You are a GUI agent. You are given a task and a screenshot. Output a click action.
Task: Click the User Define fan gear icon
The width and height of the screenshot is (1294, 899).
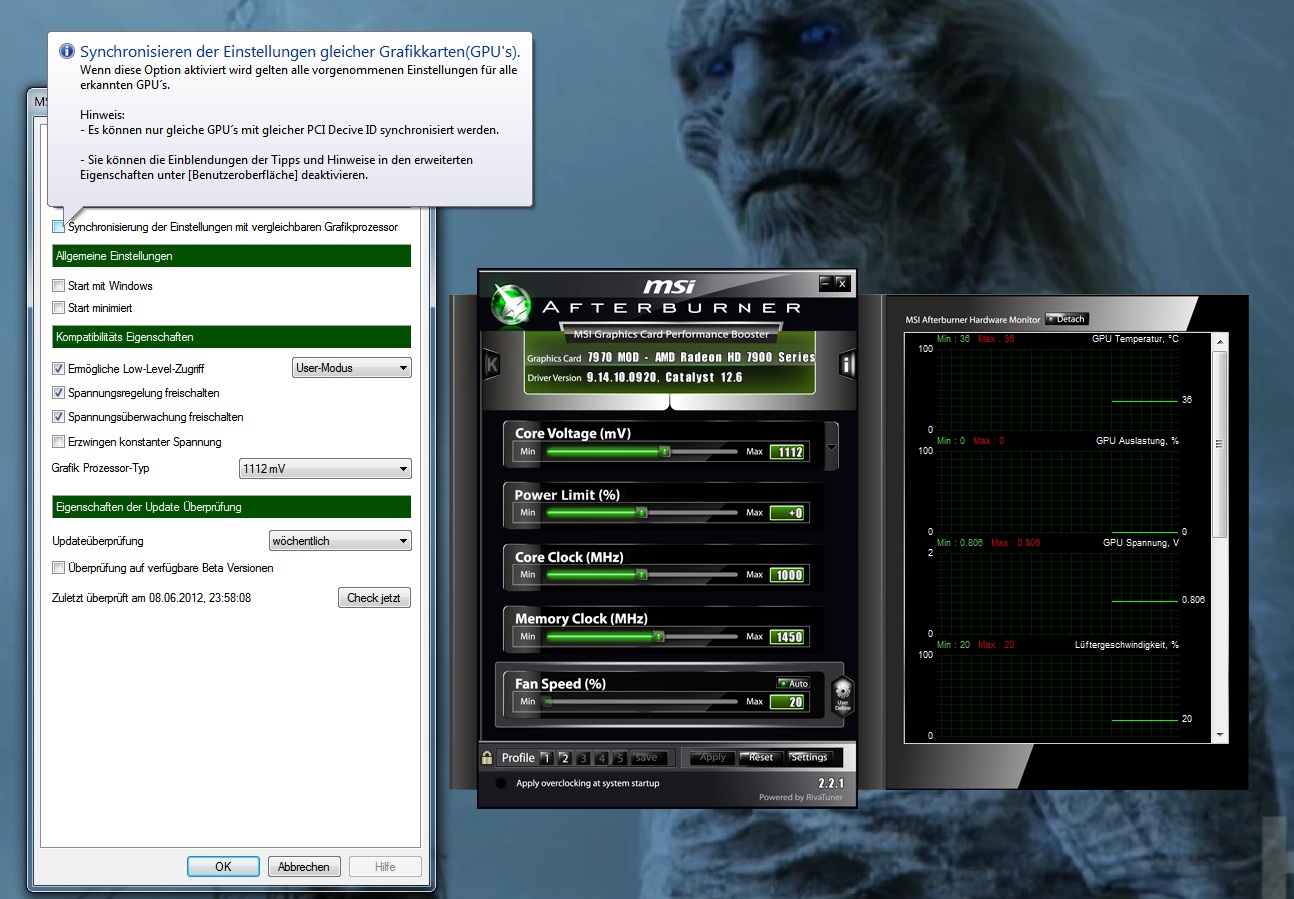click(842, 696)
